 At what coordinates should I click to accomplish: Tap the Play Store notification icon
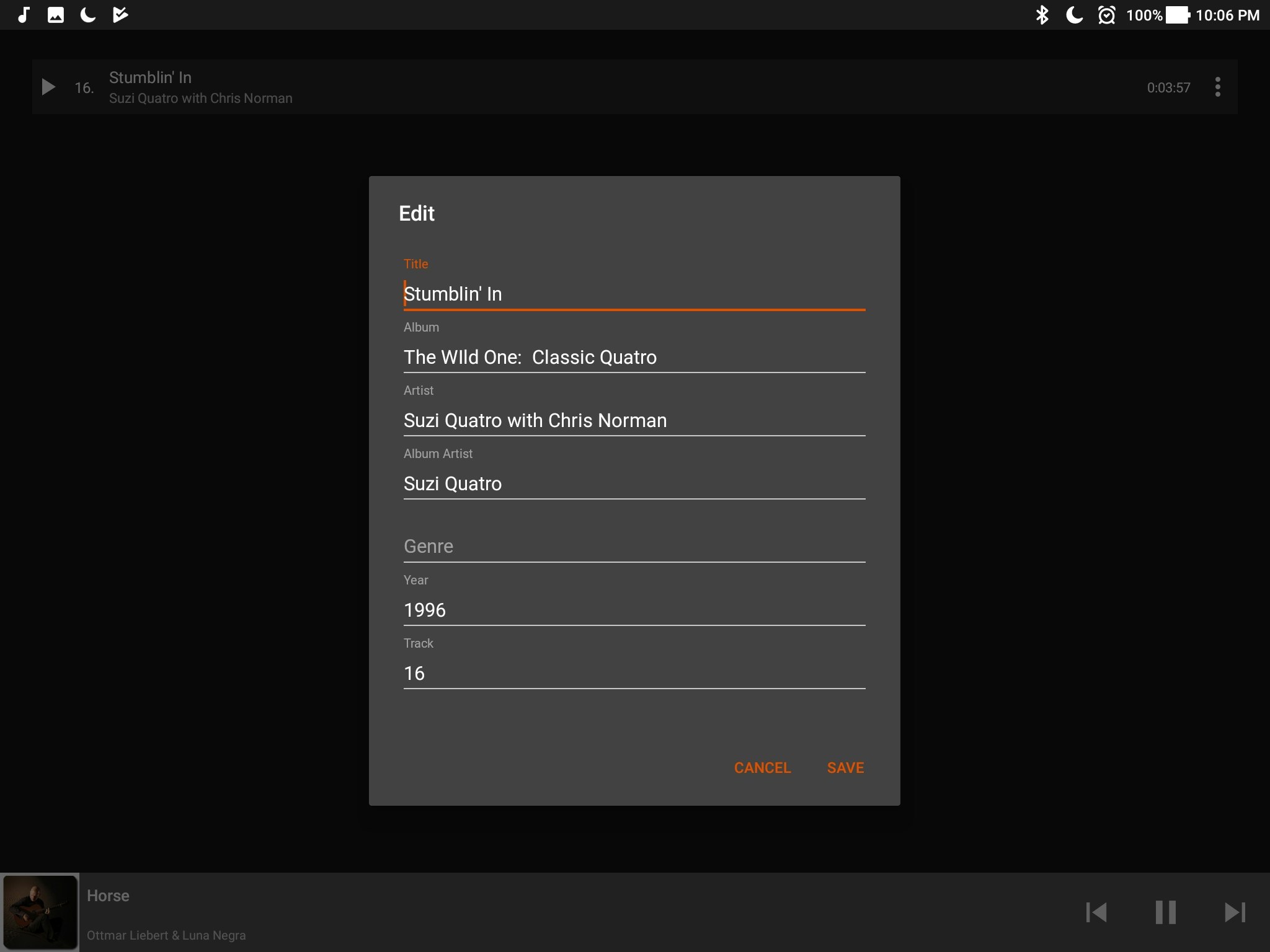120,14
